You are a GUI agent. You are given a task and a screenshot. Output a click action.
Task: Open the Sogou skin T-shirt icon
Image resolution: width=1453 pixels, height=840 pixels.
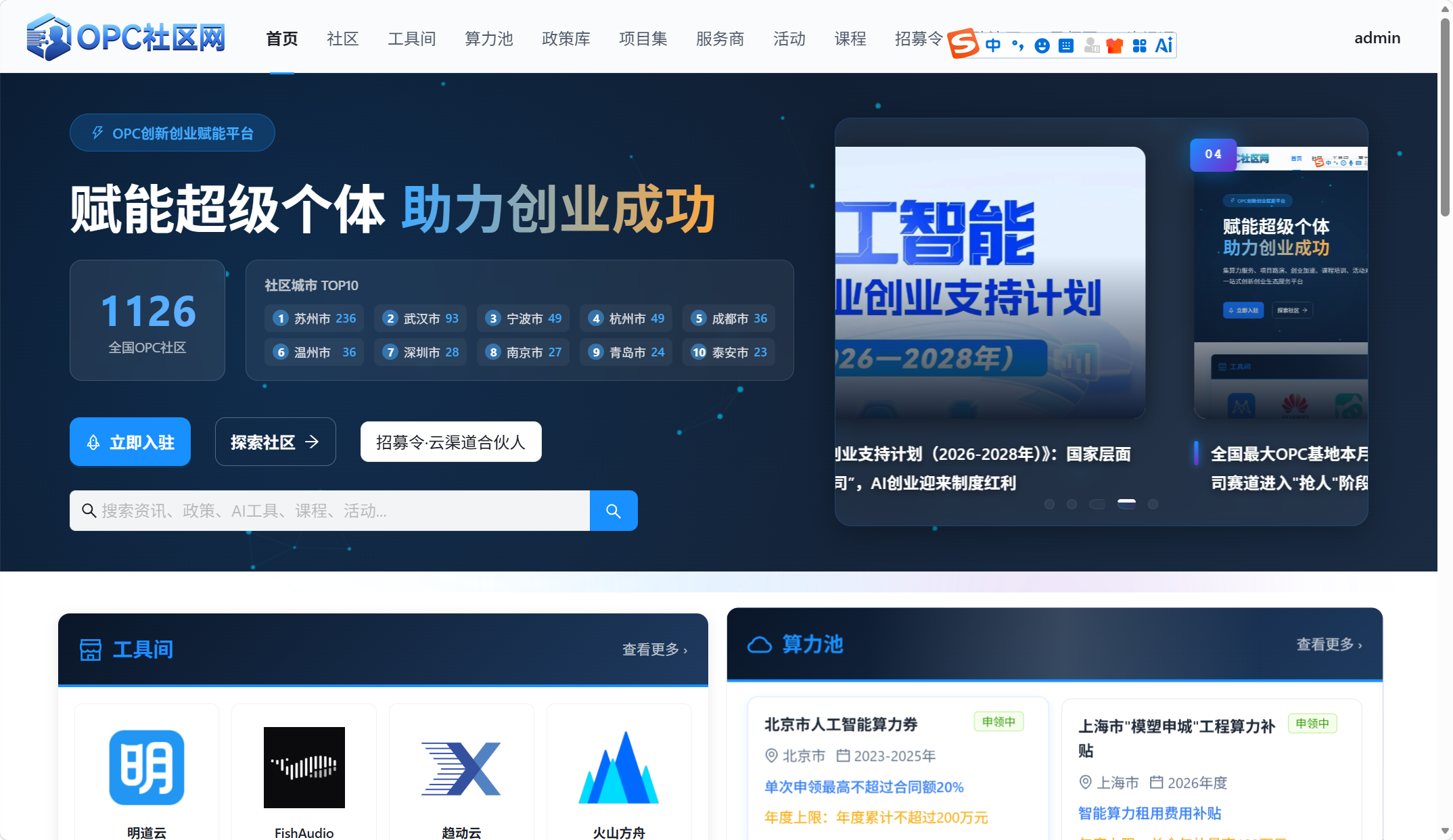coord(1115,45)
